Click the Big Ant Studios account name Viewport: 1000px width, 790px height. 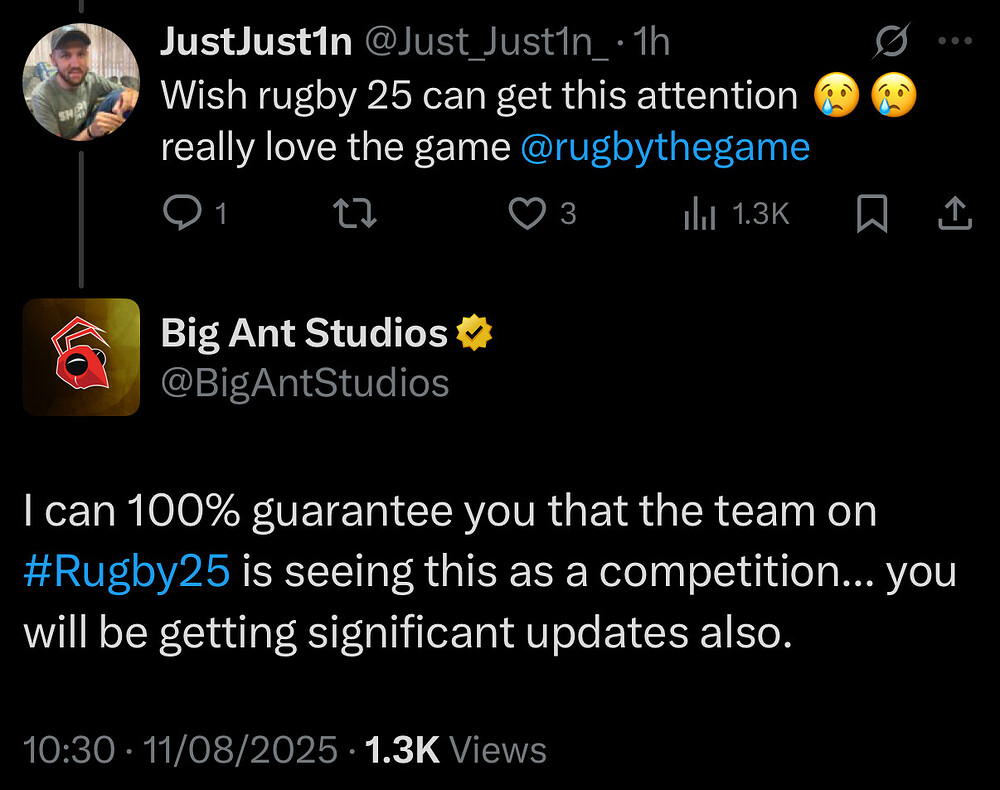click(x=304, y=334)
